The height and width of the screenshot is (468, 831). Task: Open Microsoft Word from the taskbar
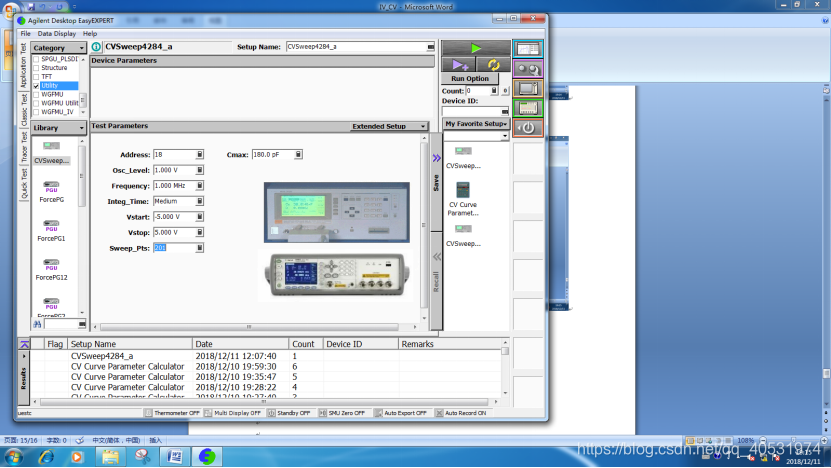click(x=174, y=456)
